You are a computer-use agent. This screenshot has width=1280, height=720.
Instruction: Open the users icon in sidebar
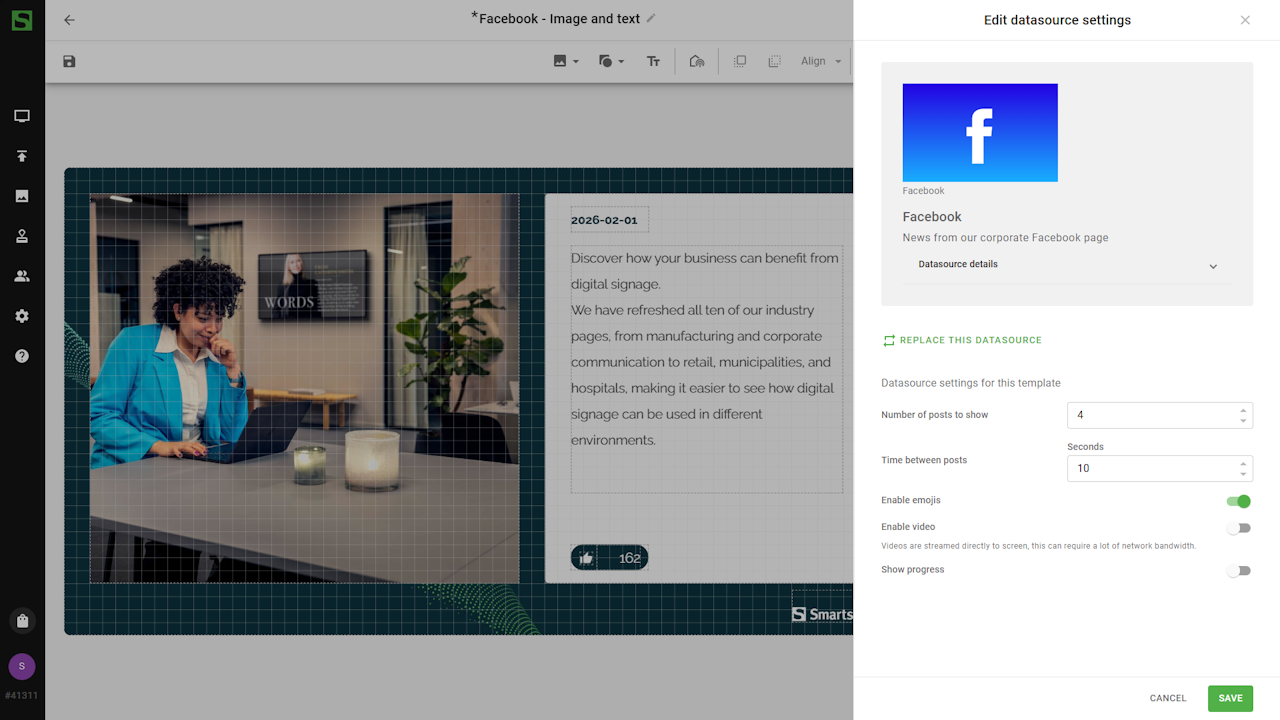tap(22, 276)
